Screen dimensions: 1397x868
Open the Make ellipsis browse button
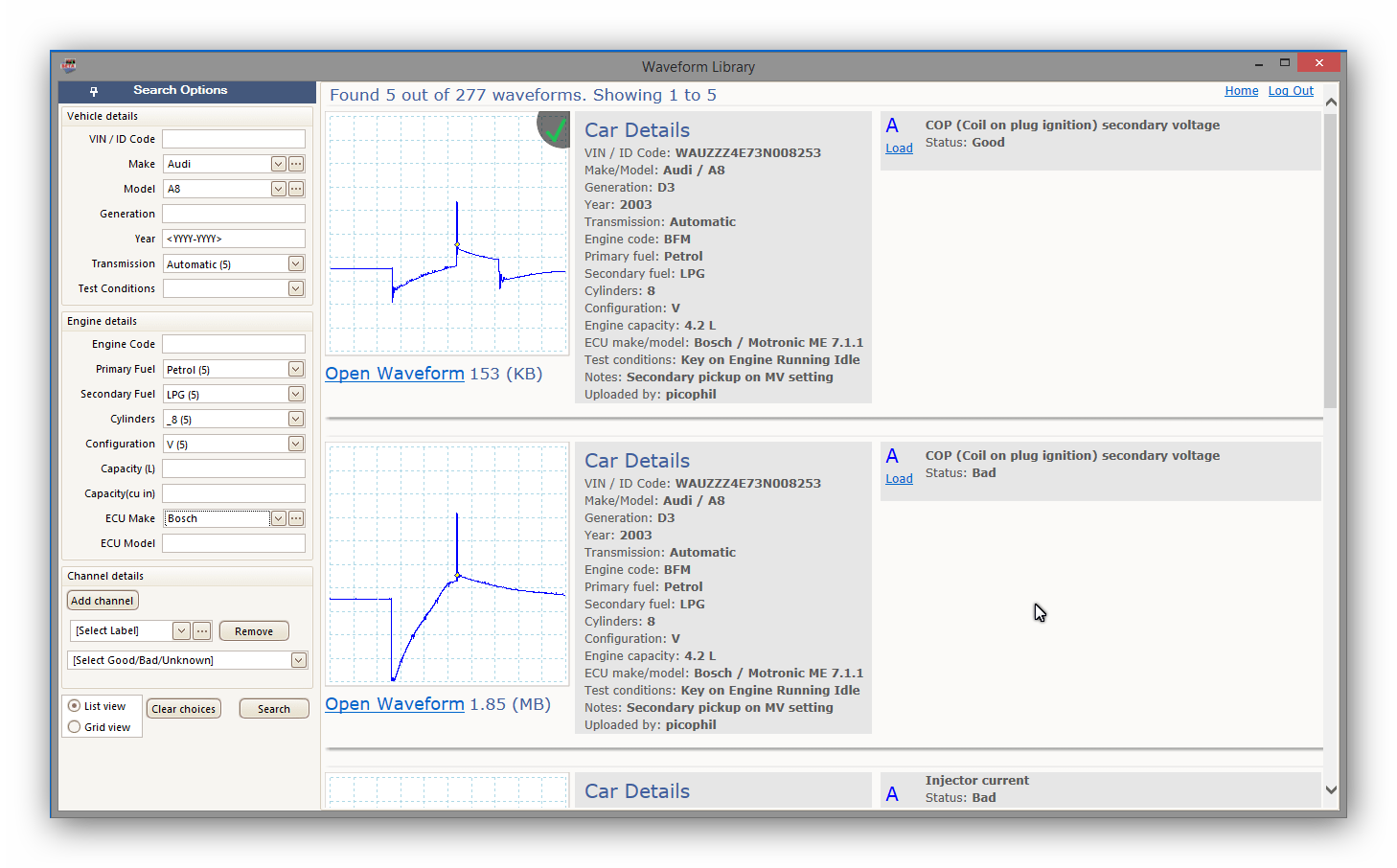tap(296, 164)
